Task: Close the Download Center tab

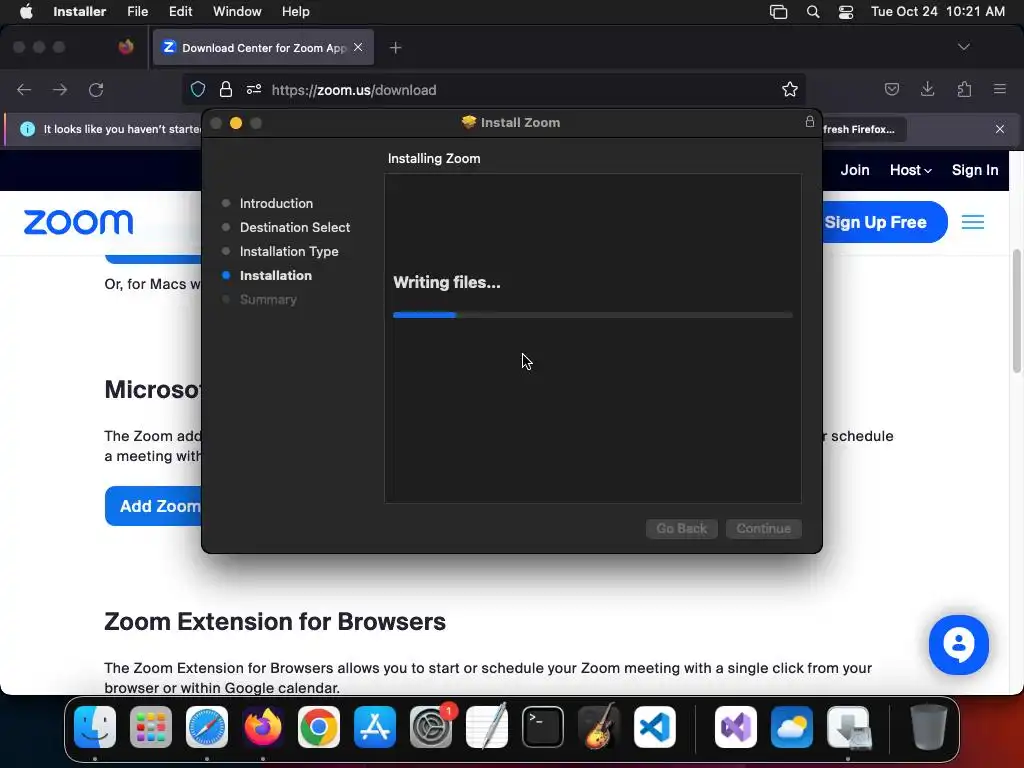Action: [x=358, y=47]
